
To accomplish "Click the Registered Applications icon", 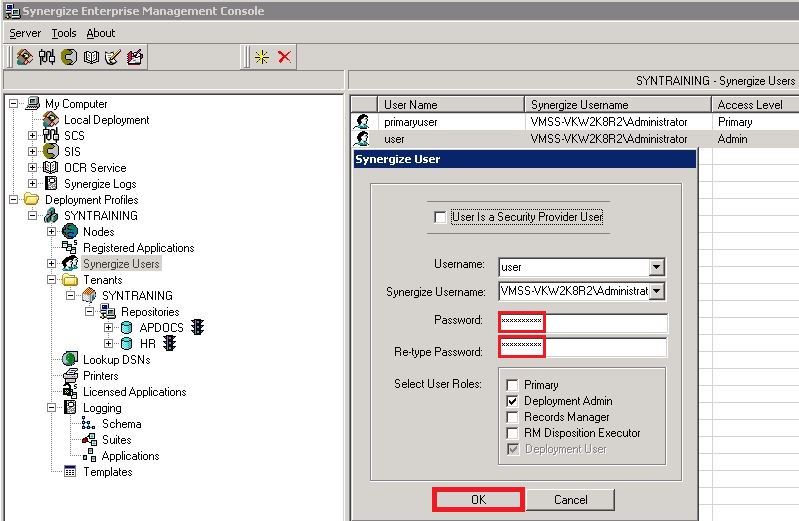I will coord(69,247).
